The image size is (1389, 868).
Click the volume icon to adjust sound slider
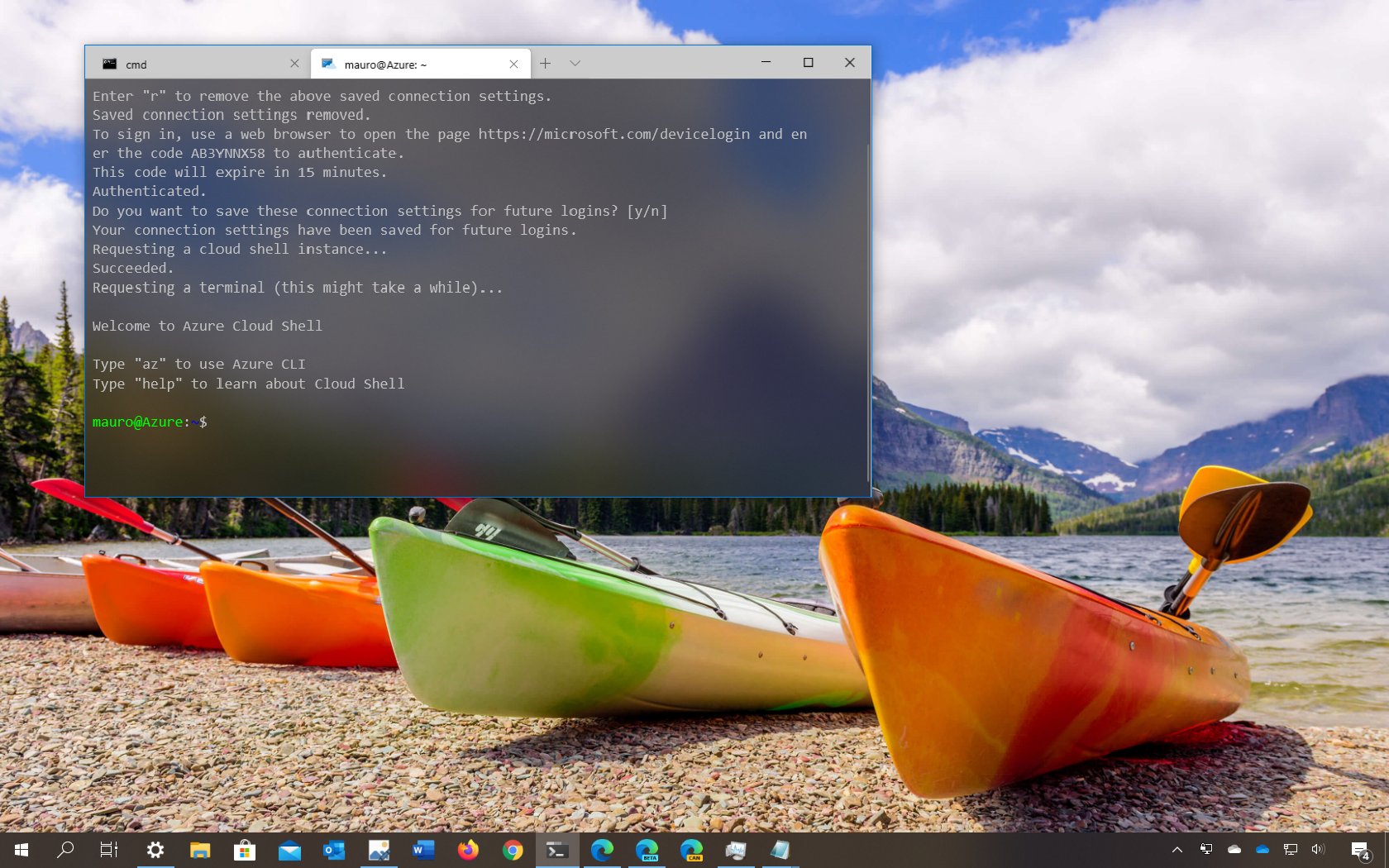tap(1317, 850)
